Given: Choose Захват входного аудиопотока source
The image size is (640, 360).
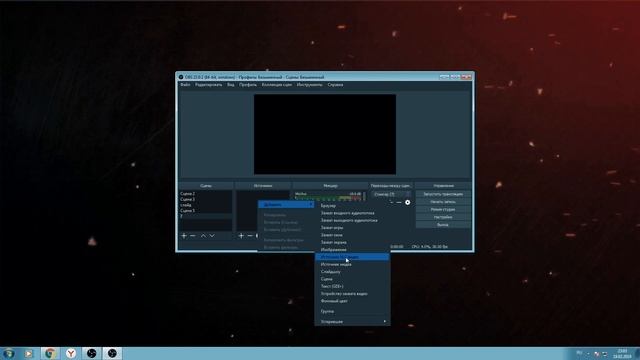Looking at the screenshot, I should (352, 213).
